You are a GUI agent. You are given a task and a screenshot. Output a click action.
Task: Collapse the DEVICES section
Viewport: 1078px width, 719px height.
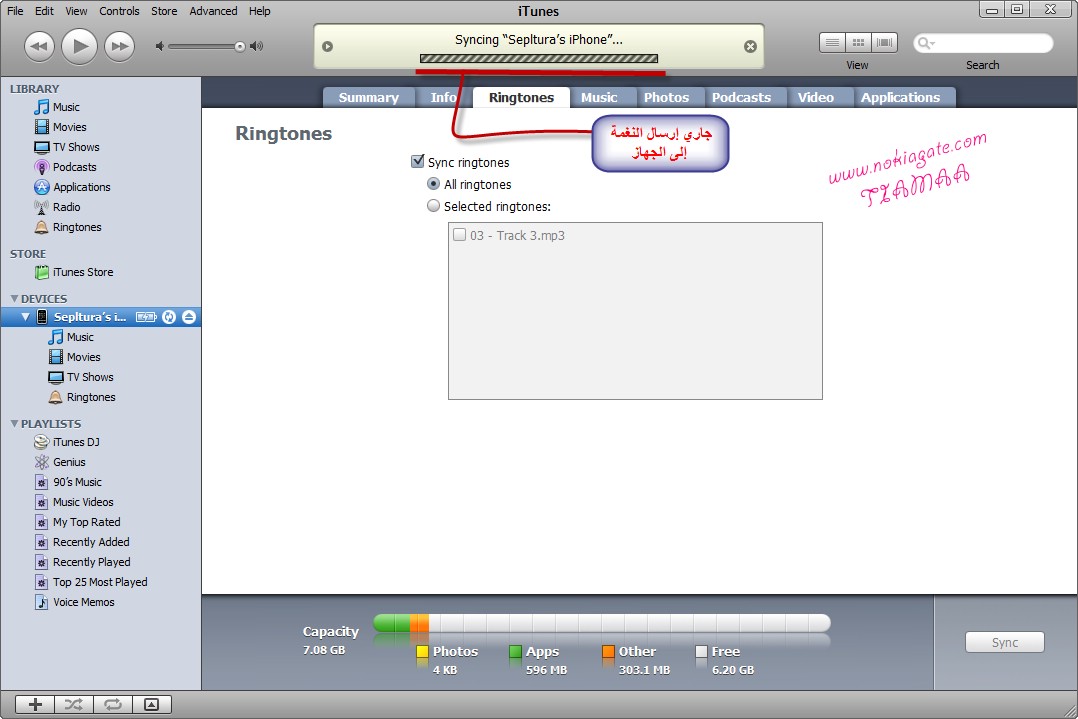(x=14, y=299)
